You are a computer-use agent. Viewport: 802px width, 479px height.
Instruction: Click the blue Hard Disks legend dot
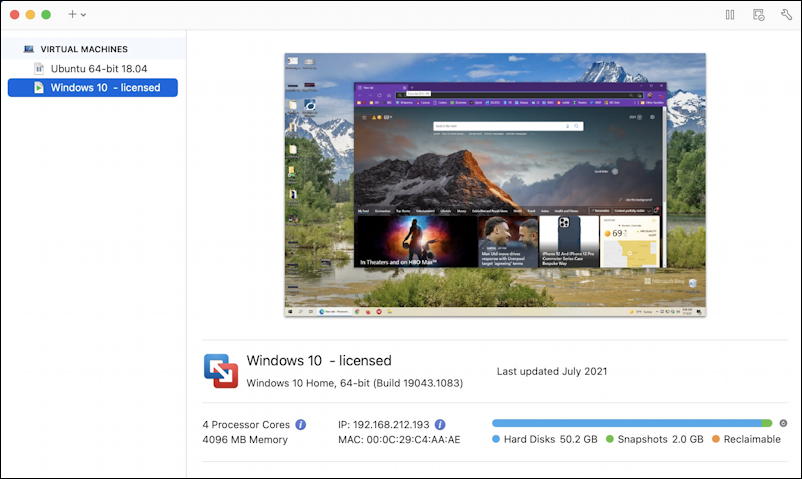[x=497, y=440]
